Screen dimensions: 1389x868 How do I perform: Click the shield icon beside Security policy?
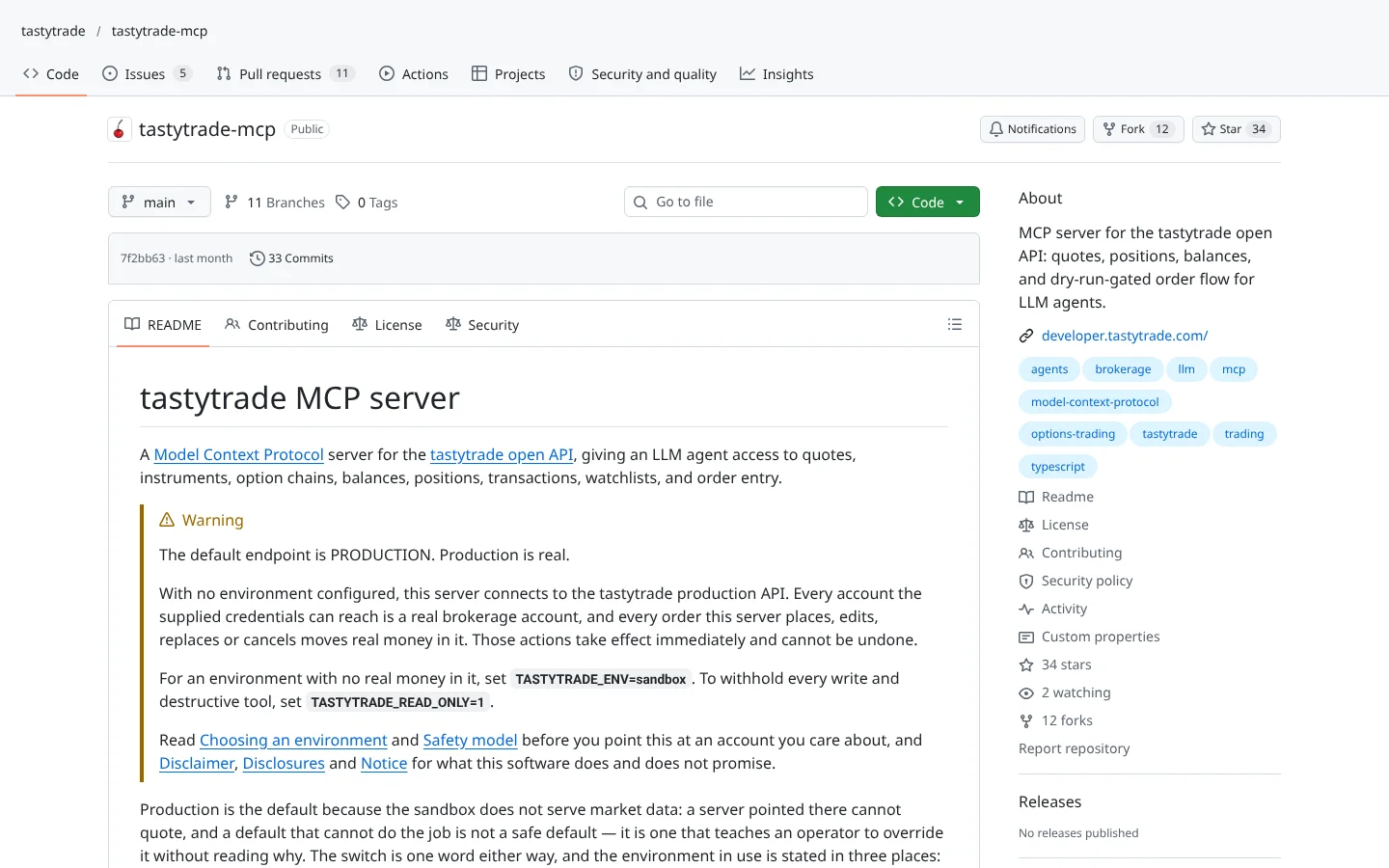pyautogui.click(x=1026, y=581)
